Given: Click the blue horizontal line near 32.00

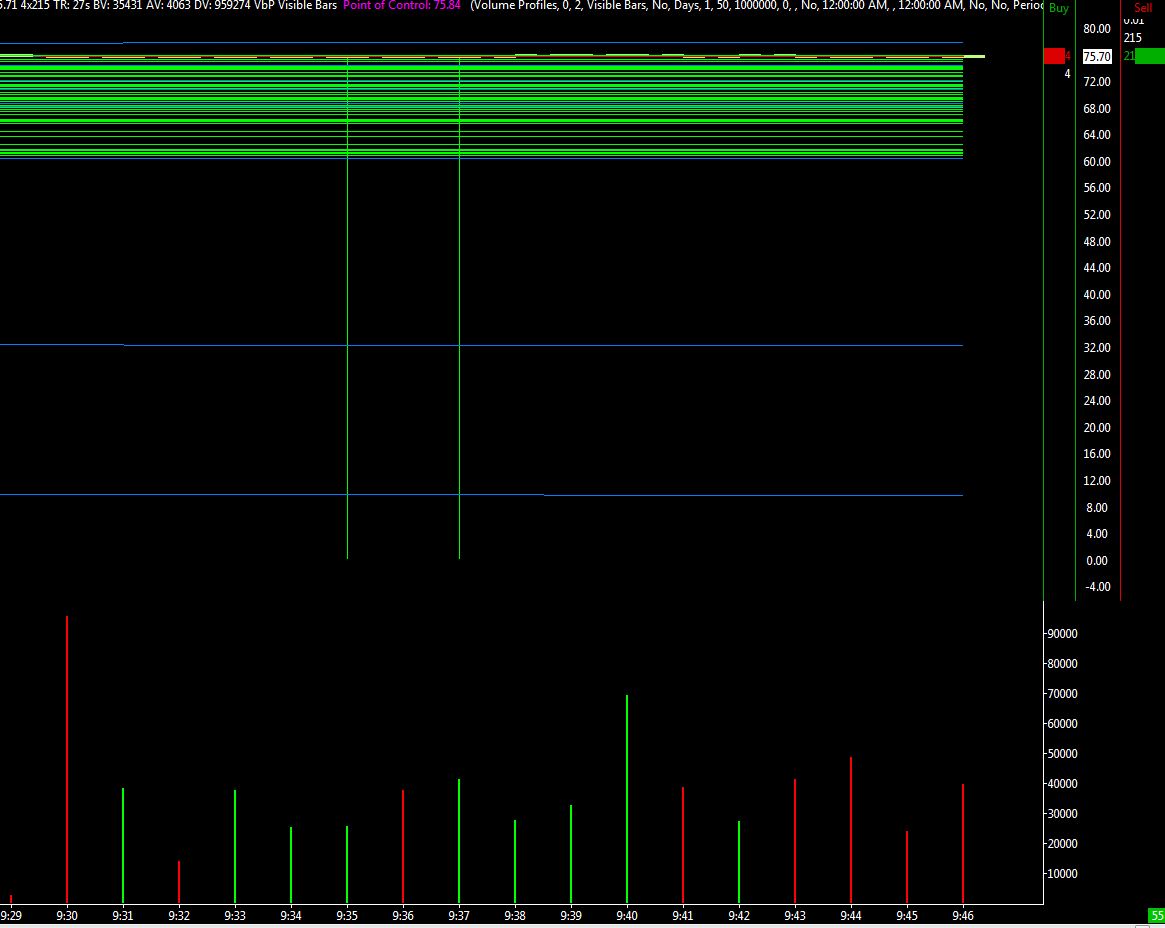Looking at the screenshot, I should click(481, 345).
